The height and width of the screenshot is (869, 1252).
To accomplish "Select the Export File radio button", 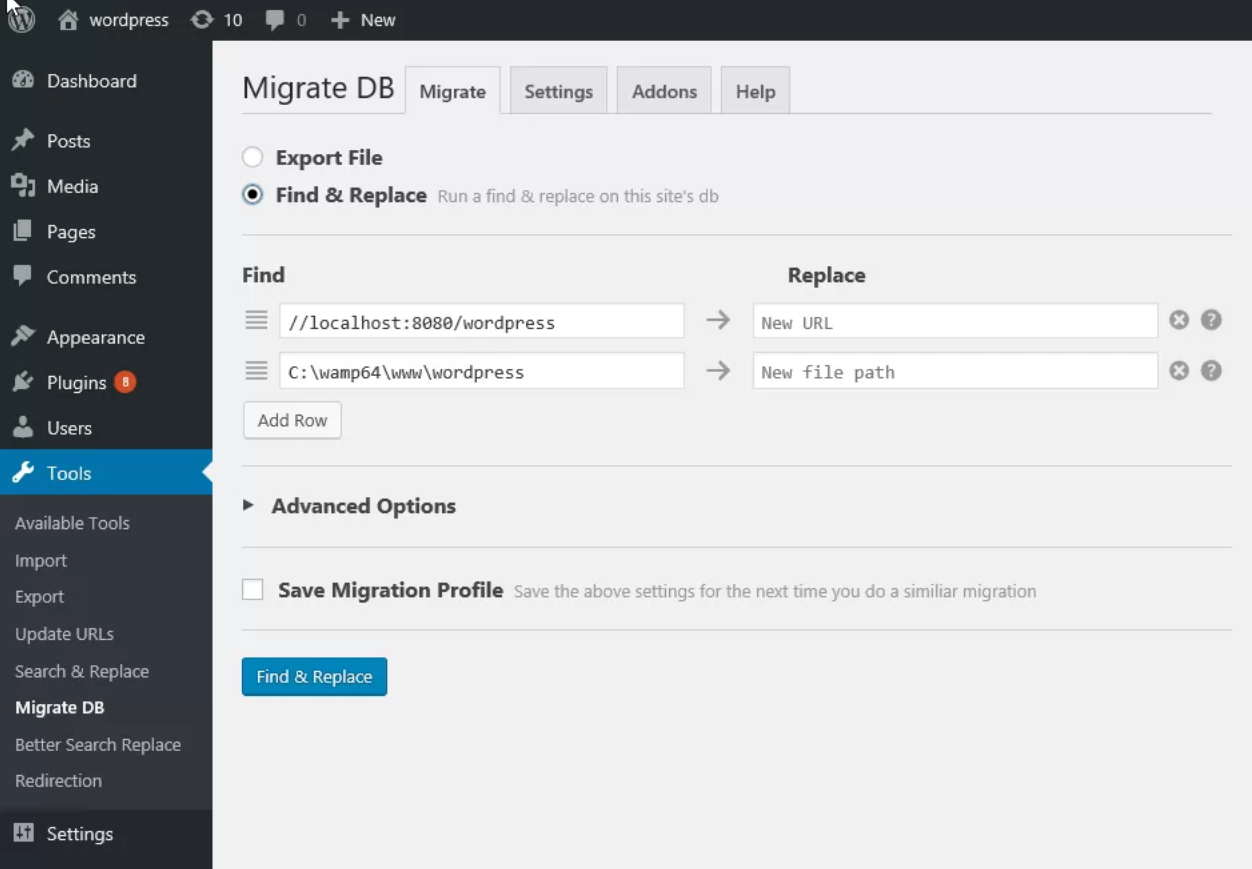I will tap(253, 157).
